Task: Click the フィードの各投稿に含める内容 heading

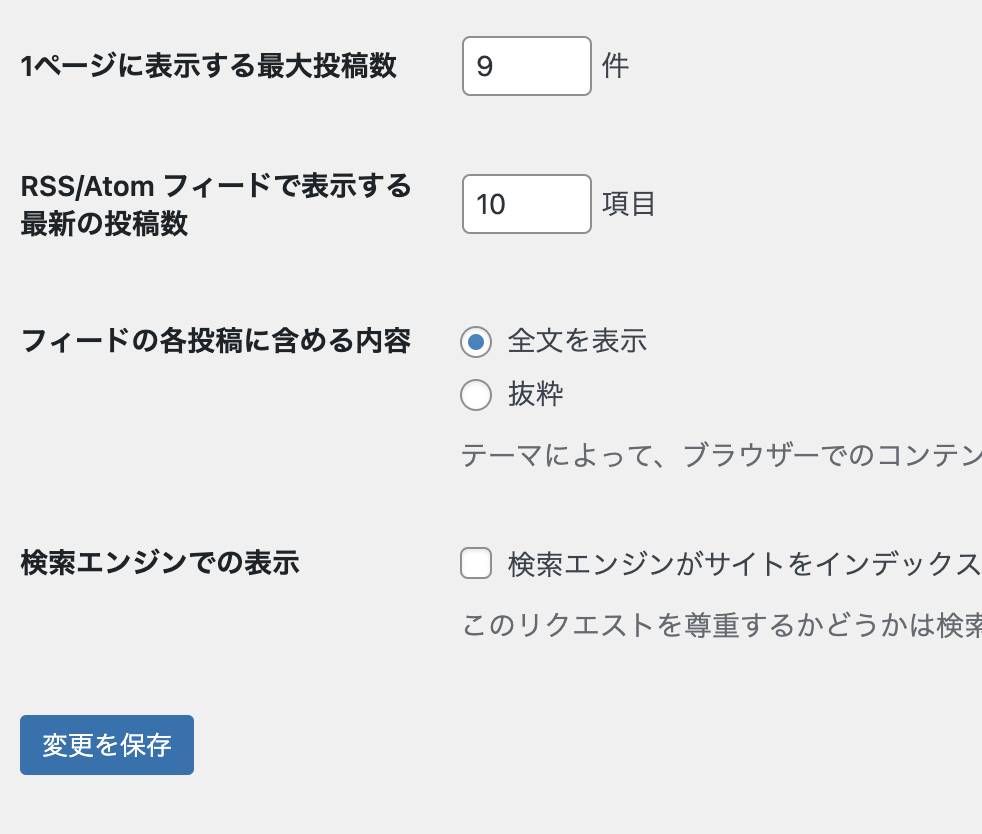Action: [215, 341]
